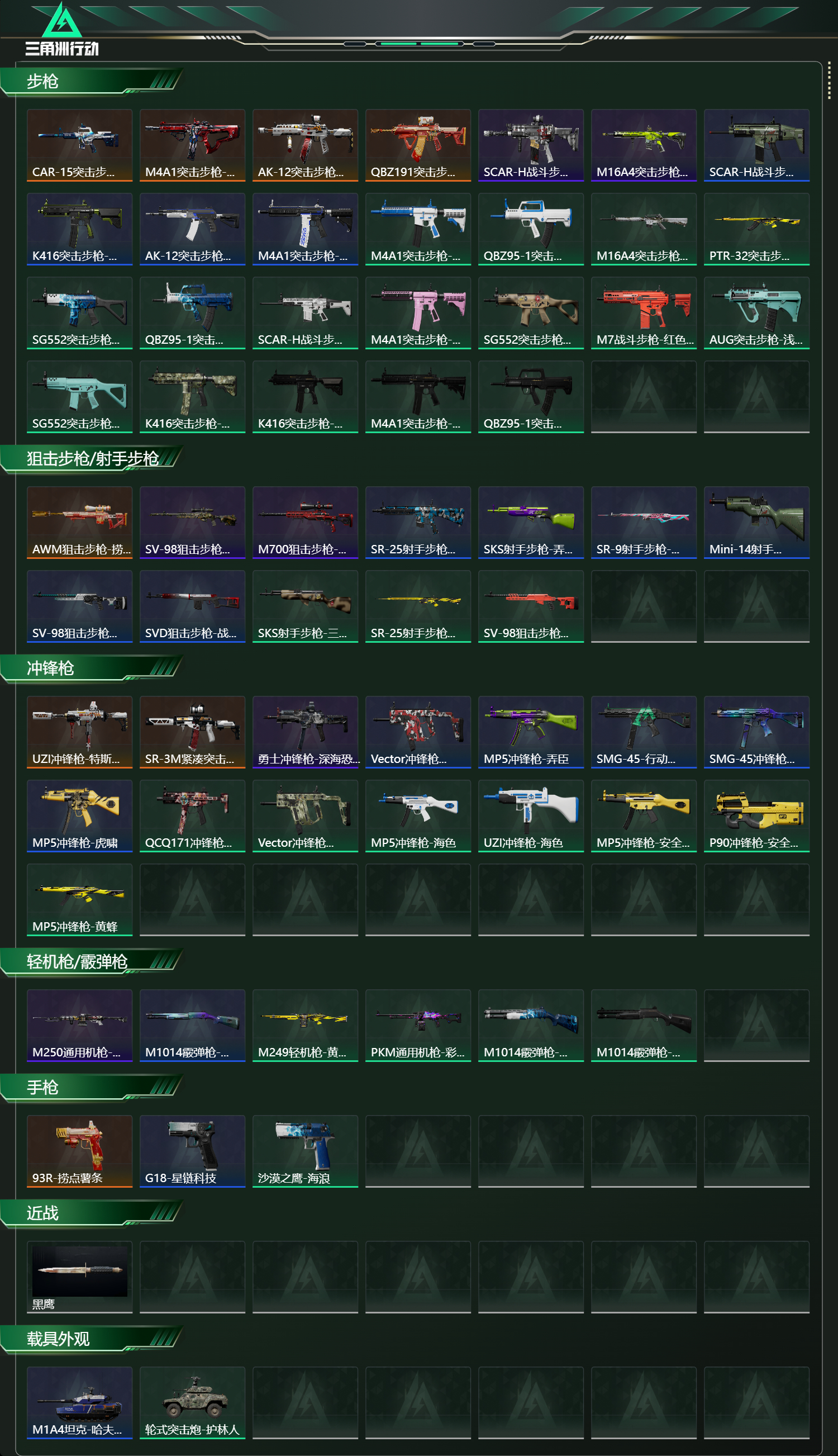The image size is (838, 1456).
Task: Click the PKM通用机枪 colorful skin card
Action: [x=418, y=1026]
